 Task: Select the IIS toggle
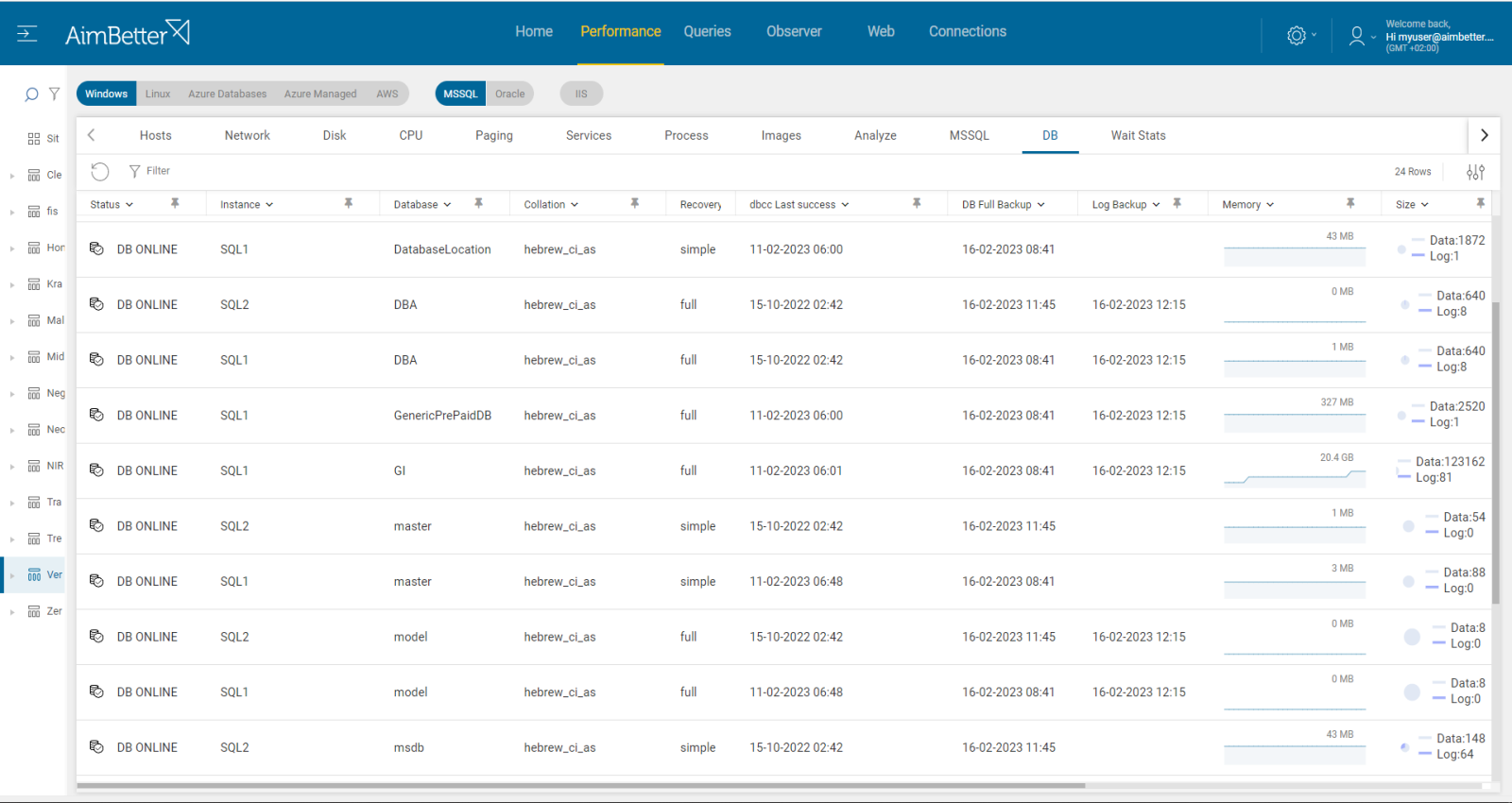581,94
